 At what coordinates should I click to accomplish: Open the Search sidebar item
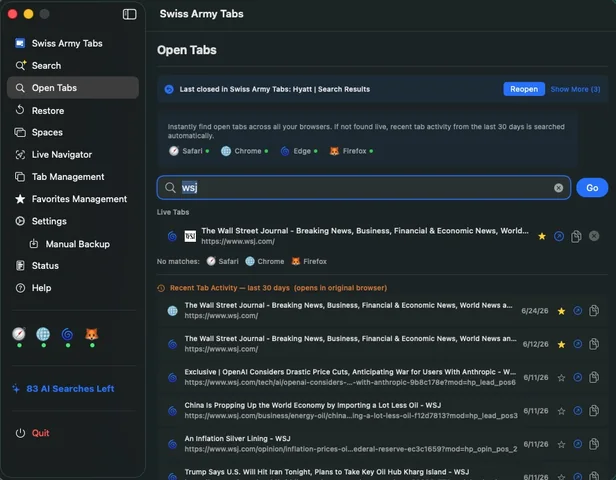click(x=38, y=66)
